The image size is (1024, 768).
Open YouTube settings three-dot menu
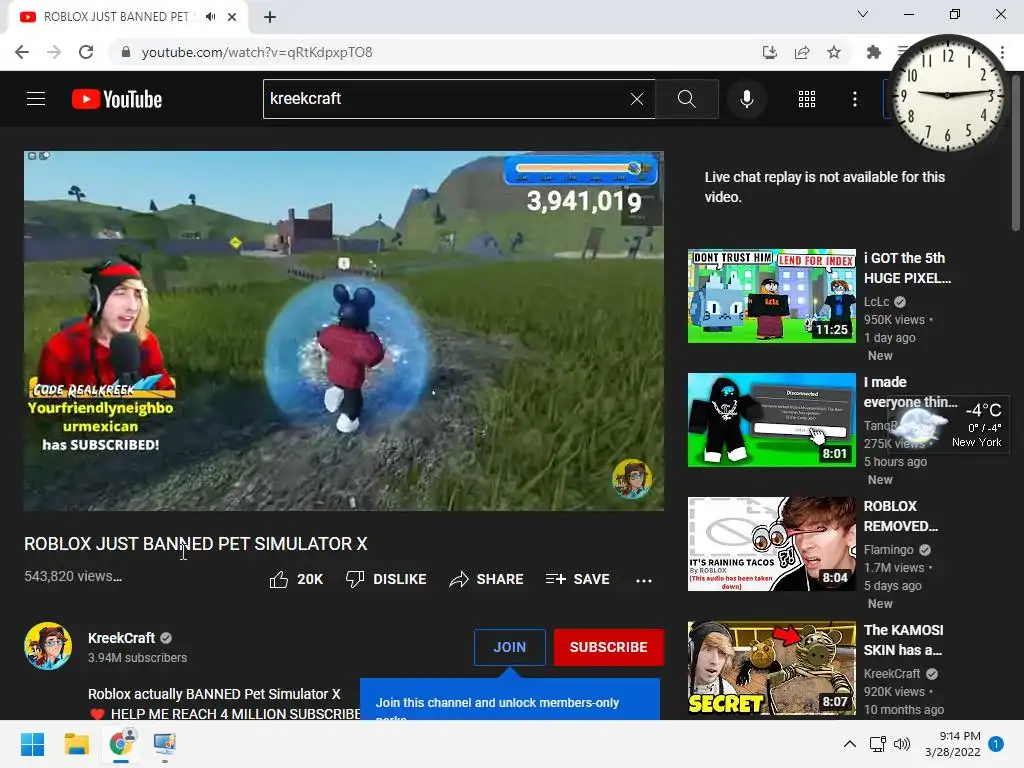pos(855,99)
